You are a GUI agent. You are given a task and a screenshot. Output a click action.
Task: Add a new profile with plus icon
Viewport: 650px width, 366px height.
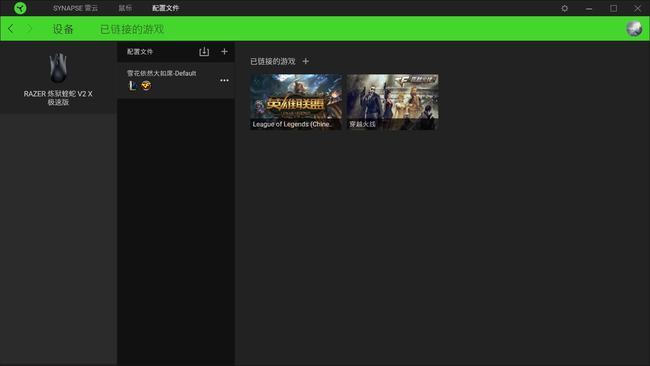click(x=224, y=51)
